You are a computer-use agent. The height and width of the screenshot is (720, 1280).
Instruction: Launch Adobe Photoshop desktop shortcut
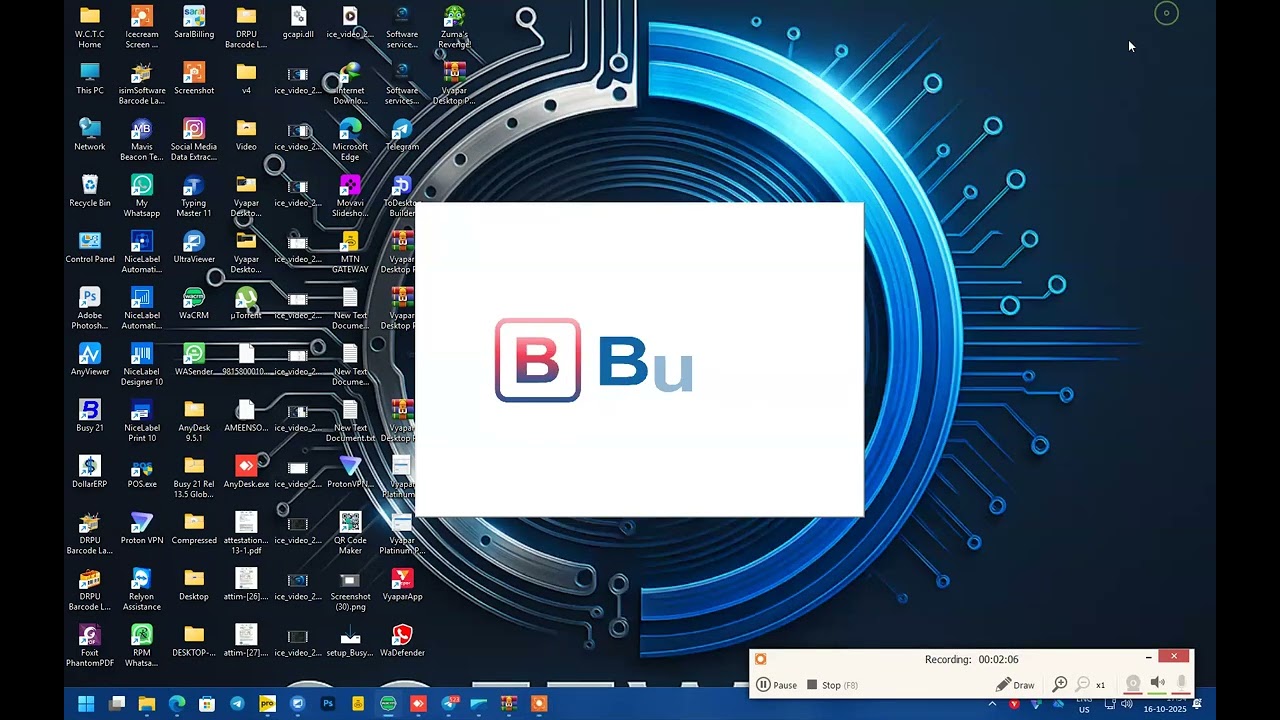click(90, 308)
